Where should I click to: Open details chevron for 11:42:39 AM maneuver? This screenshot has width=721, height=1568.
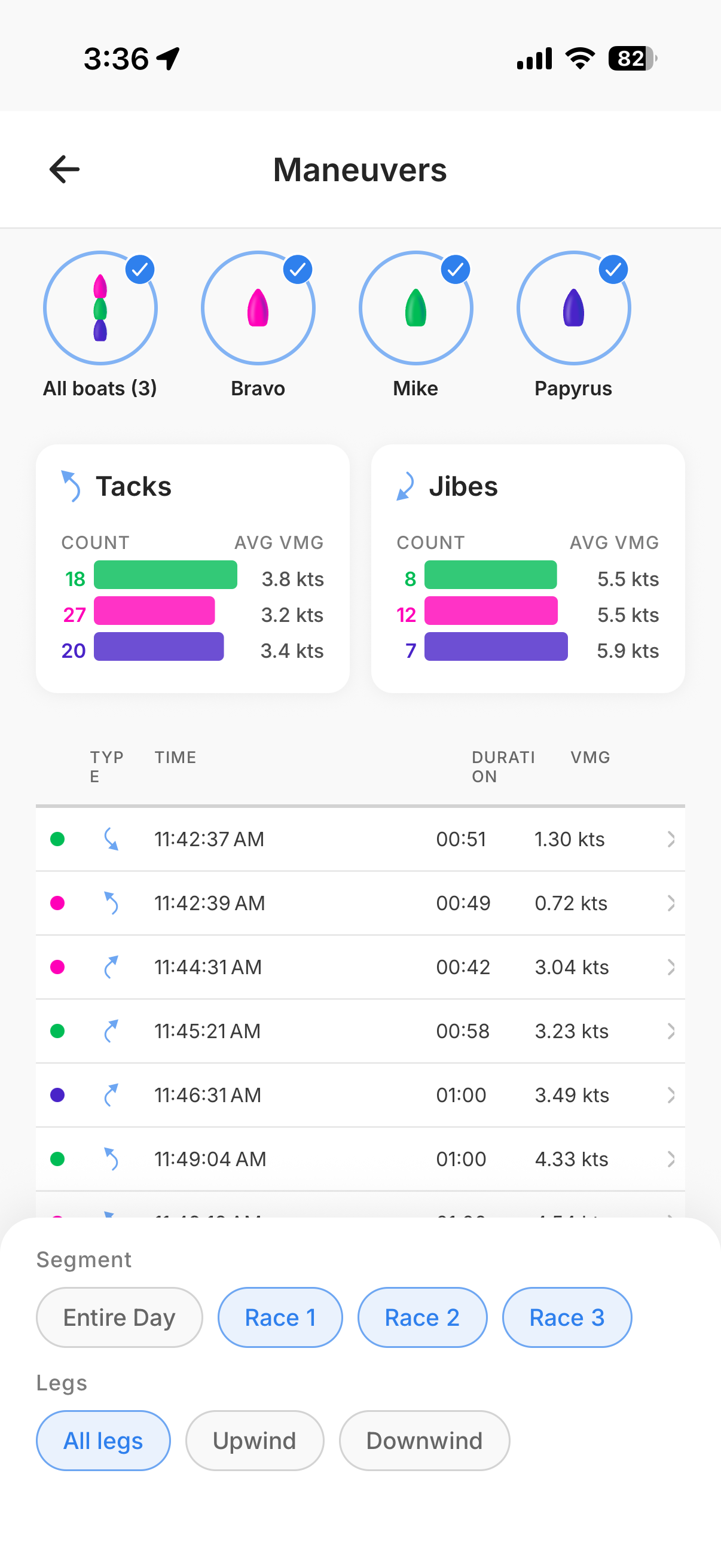pos(671,902)
